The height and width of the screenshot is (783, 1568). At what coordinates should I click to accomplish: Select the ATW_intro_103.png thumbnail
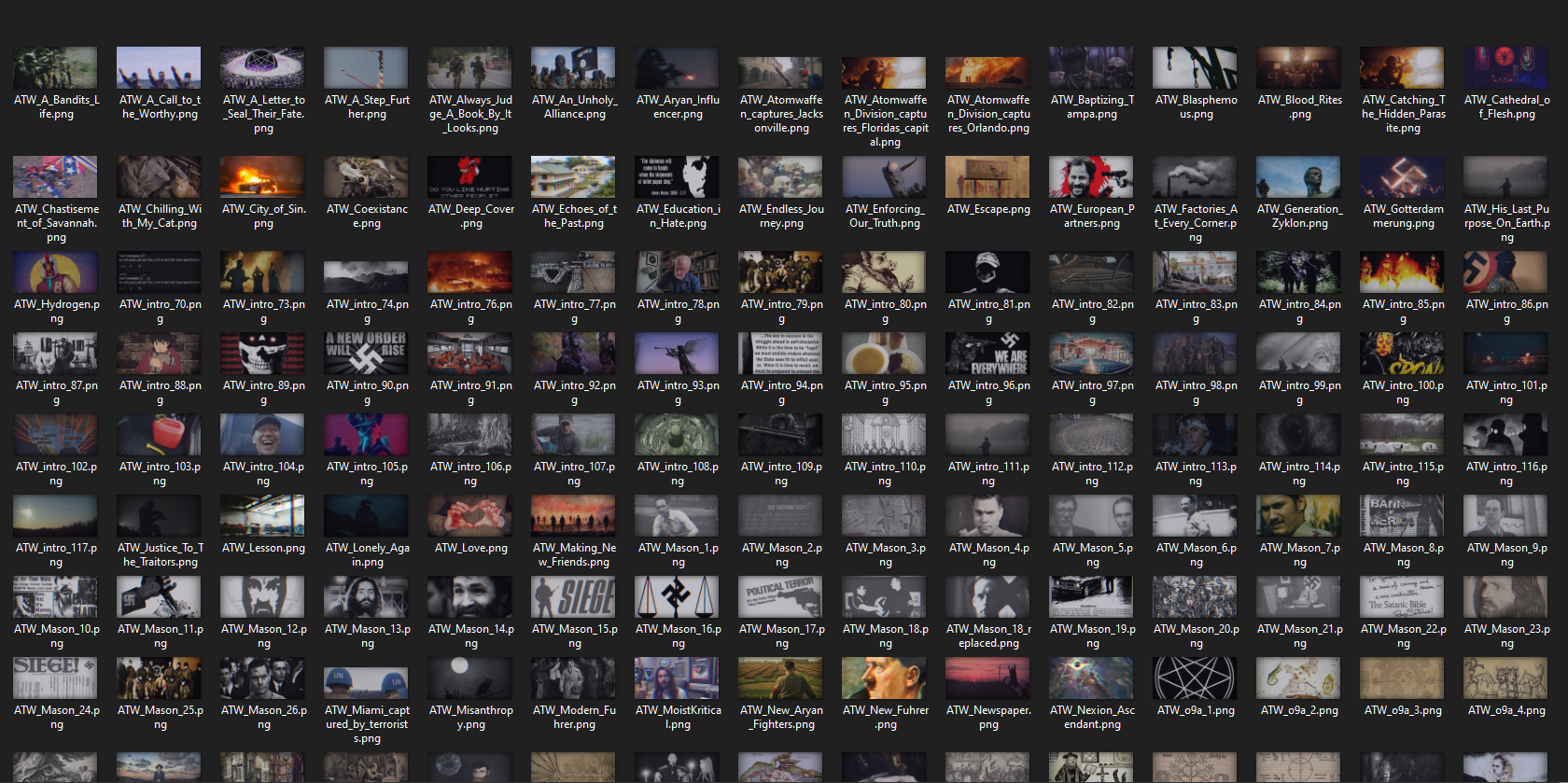pyautogui.click(x=160, y=435)
